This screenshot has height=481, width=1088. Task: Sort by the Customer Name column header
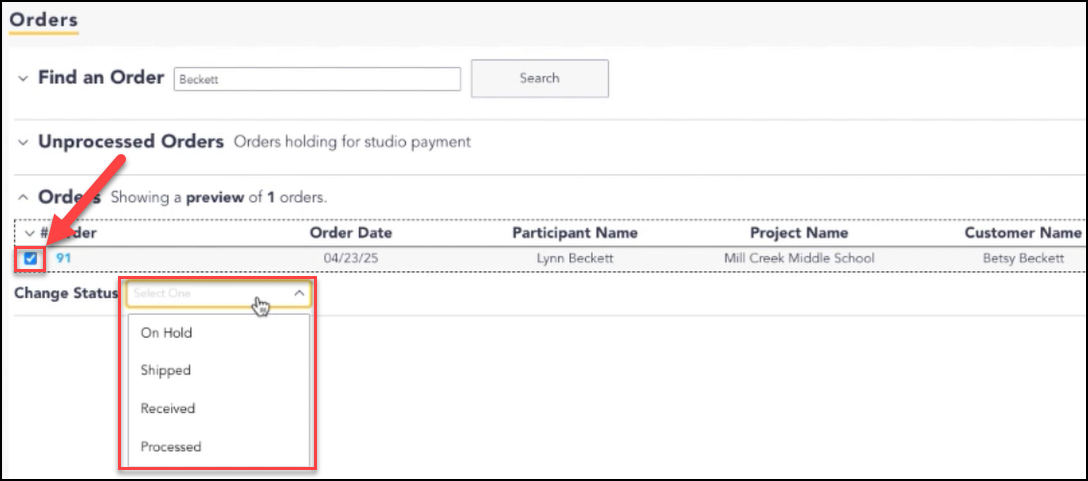tap(1023, 233)
